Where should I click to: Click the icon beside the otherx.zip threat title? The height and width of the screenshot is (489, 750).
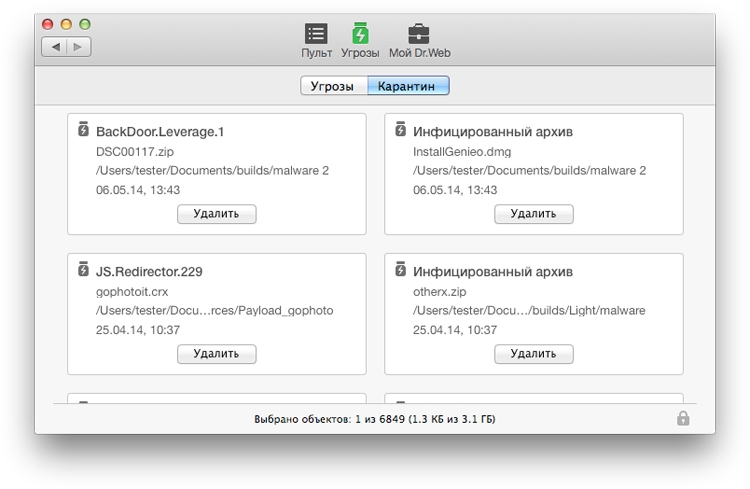[401, 270]
